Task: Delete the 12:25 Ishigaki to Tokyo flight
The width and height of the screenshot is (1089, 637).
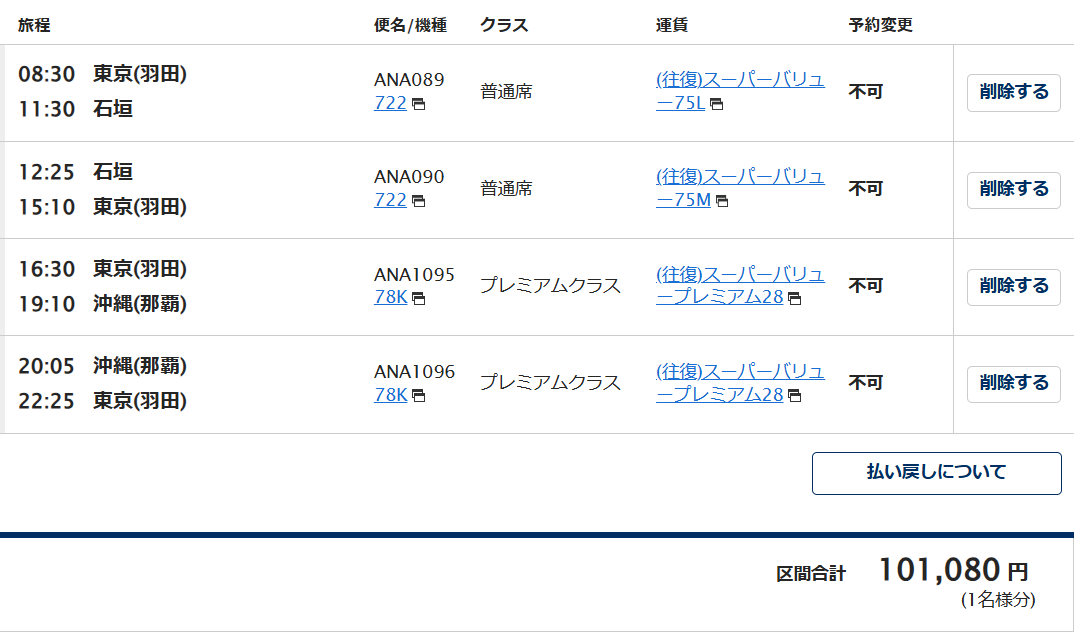Action: (x=1013, y=190)
